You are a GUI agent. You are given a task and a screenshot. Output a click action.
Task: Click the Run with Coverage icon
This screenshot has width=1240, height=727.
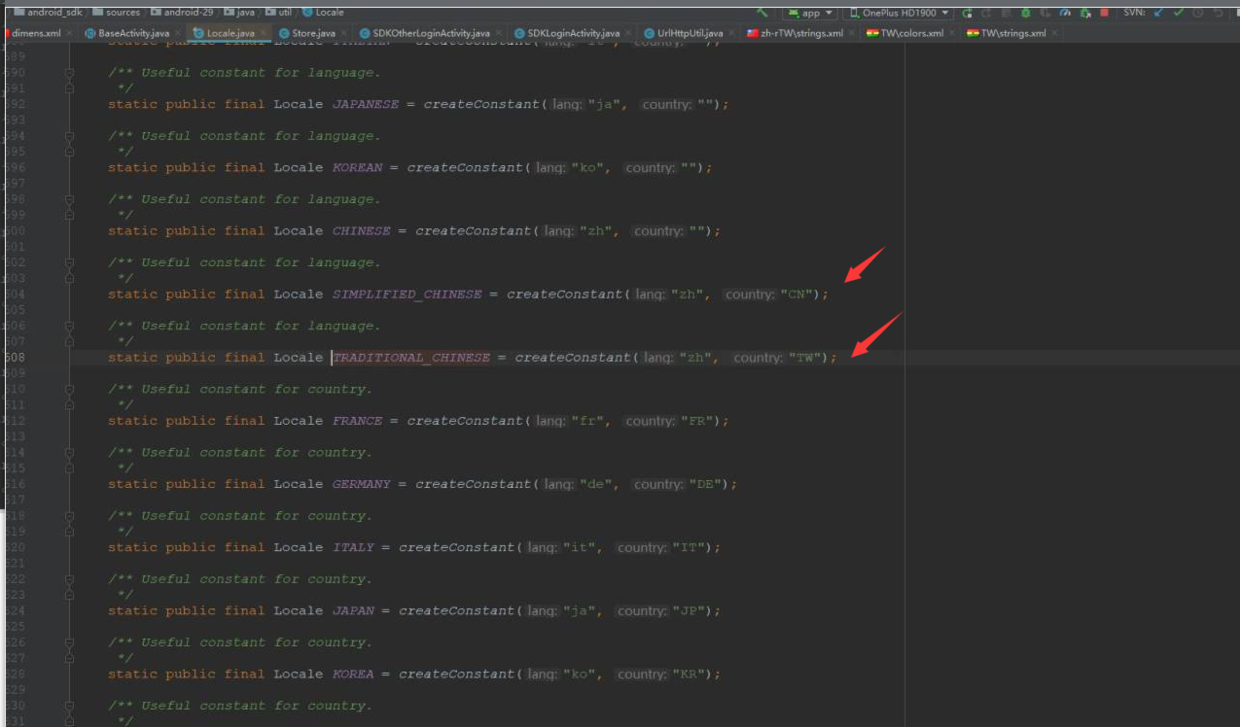click(x=1045, y=13)
